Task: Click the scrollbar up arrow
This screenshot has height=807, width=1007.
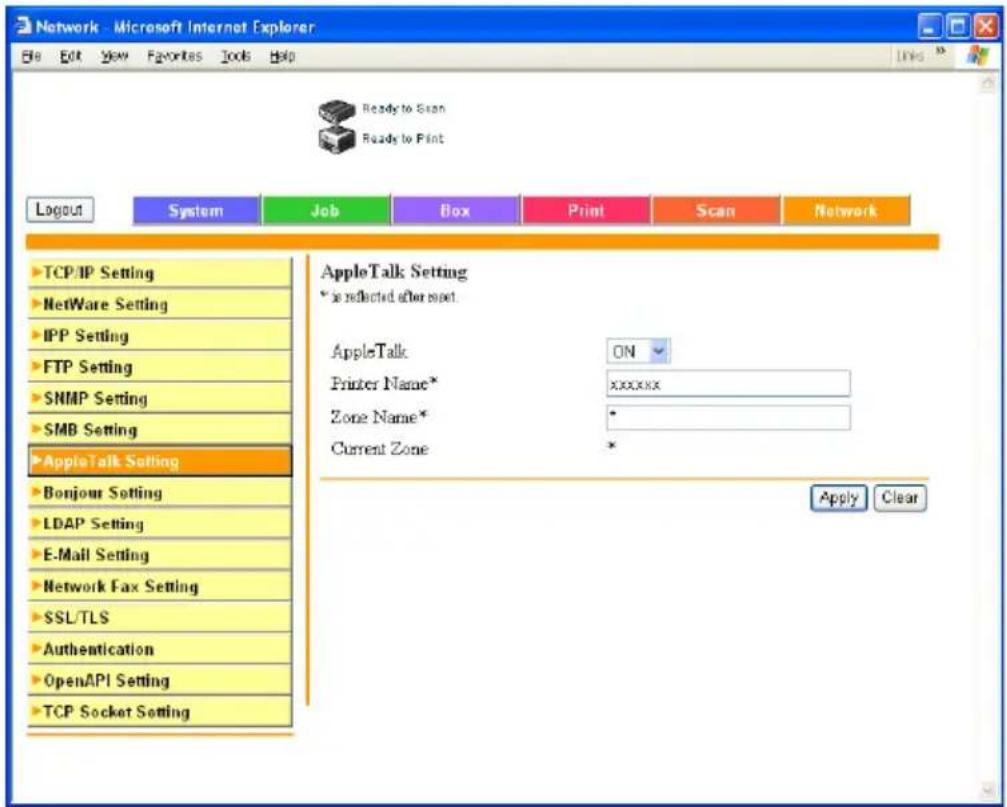Action: (988, 83)
